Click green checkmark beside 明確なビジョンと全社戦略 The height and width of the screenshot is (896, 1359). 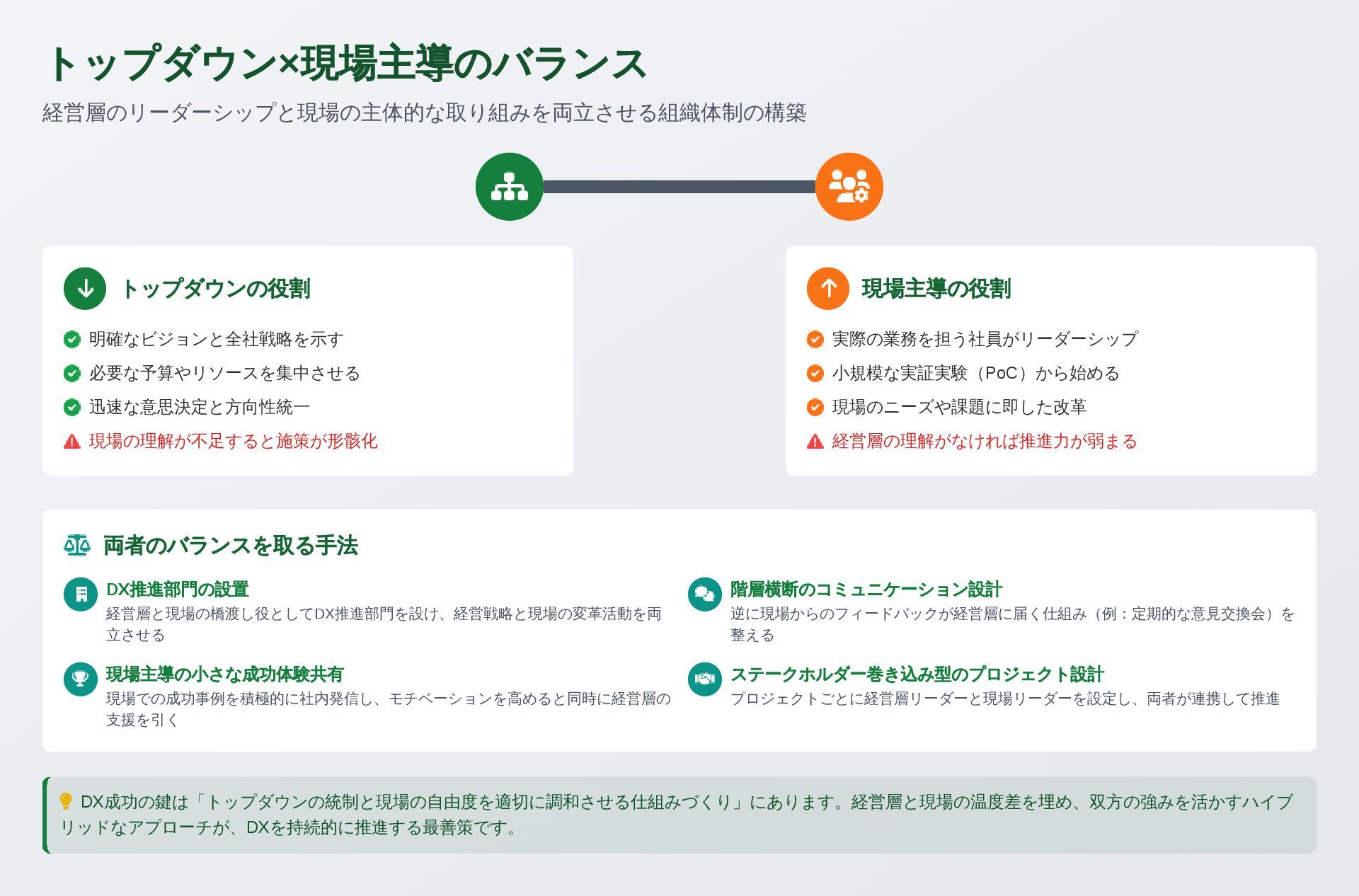(72, 340)
